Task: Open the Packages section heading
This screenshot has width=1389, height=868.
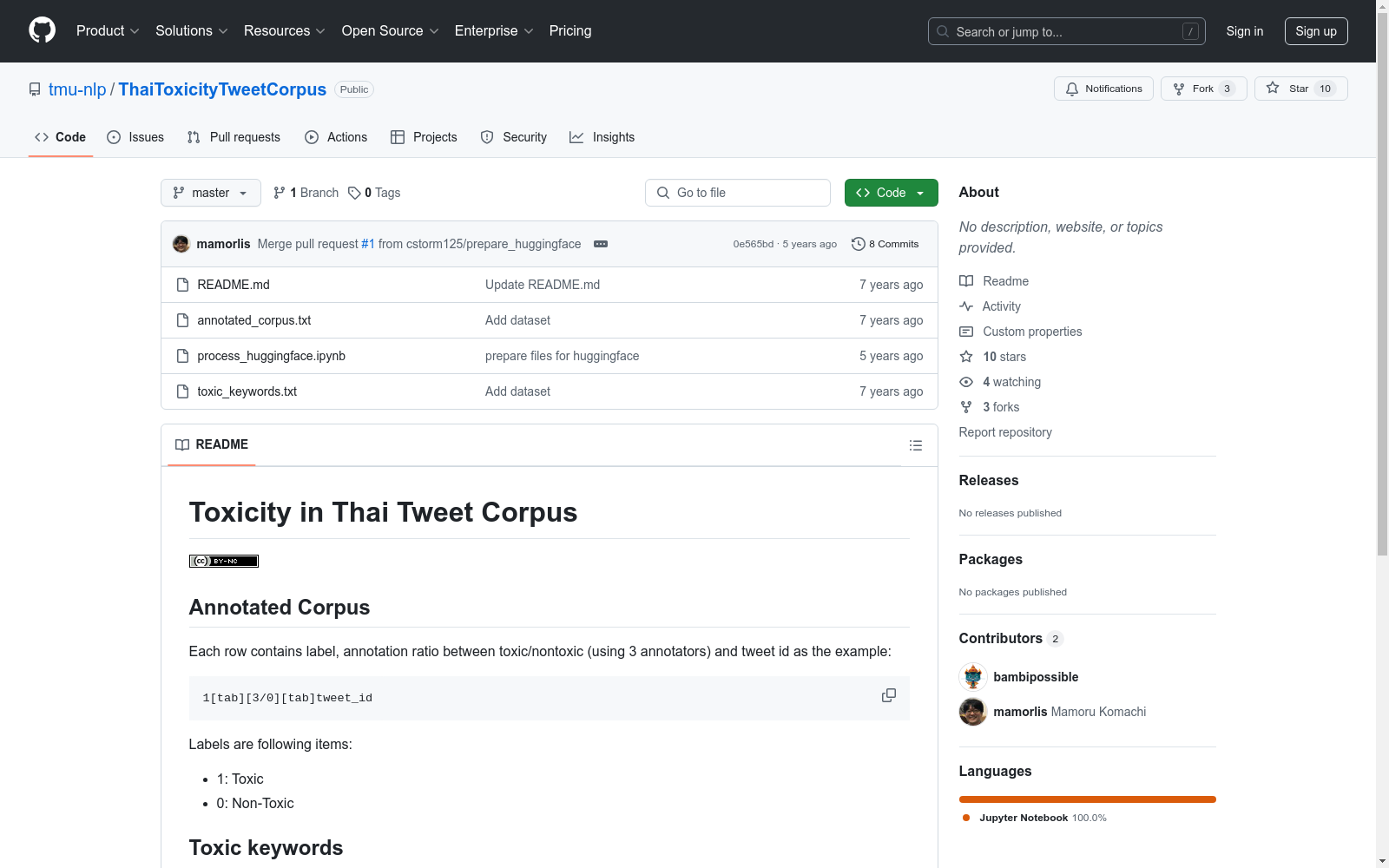Action: tap(991, 559)
